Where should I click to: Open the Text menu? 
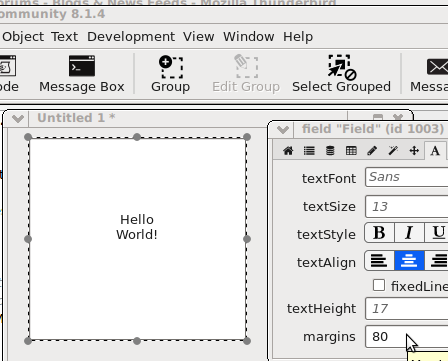tap(65, 37)
